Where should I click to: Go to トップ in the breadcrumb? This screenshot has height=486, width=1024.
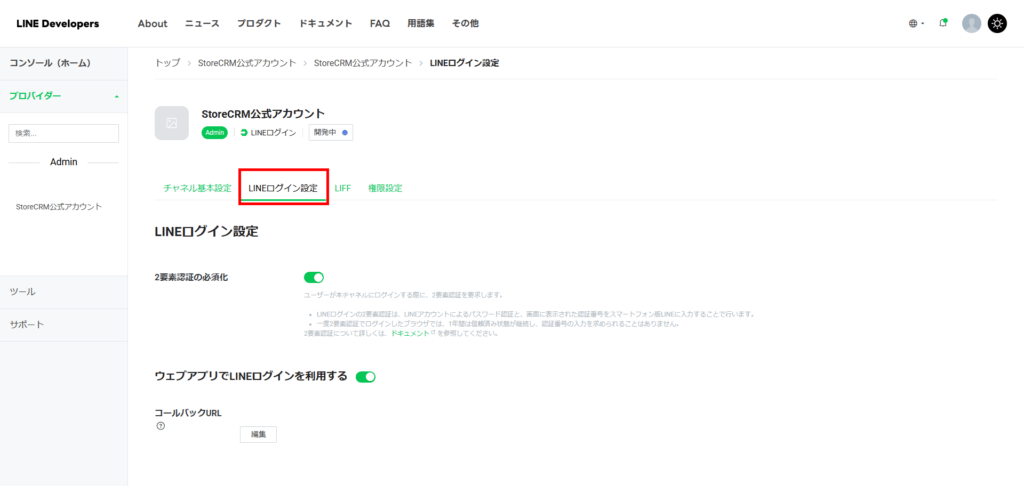point(167,63)
